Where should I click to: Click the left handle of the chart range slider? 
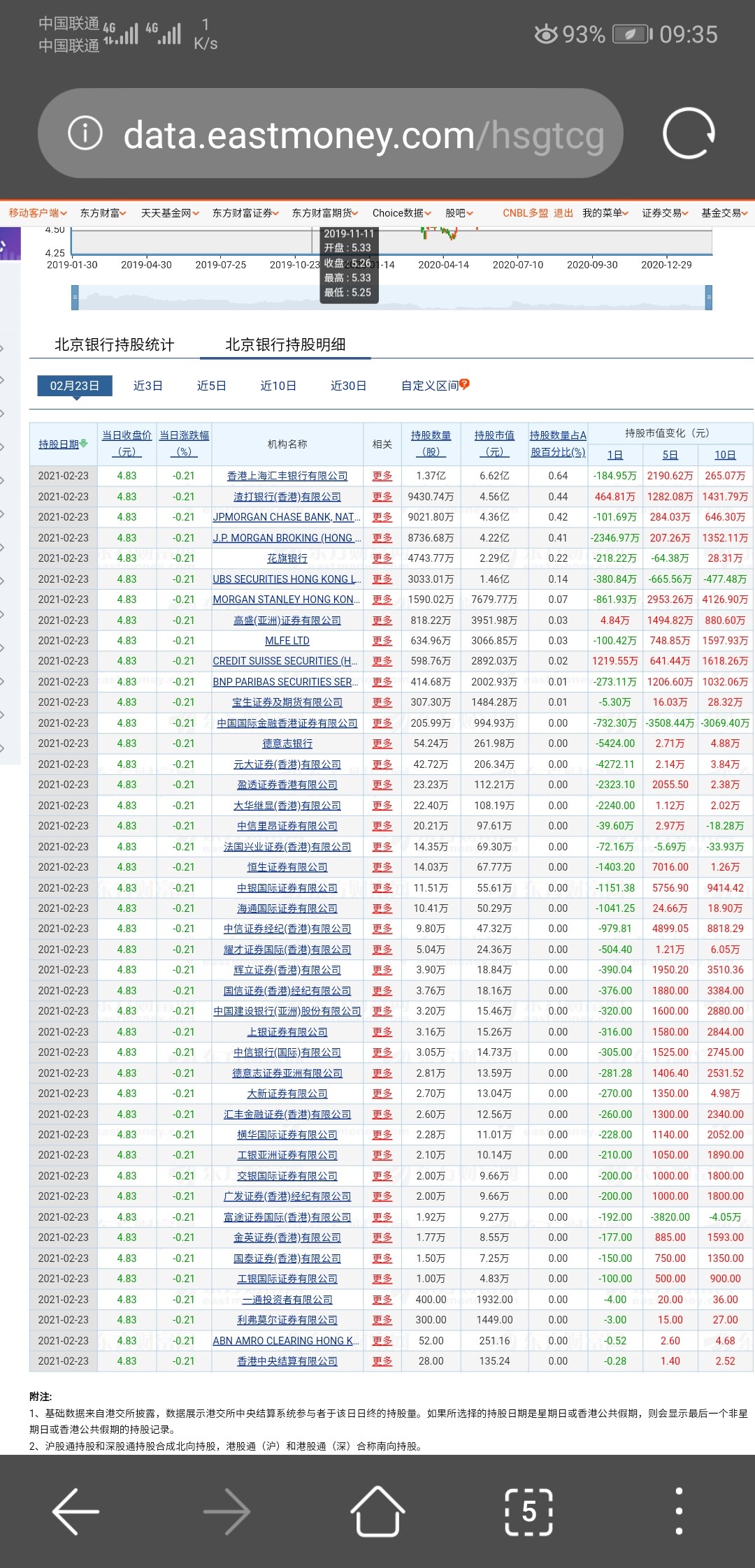(75, 297)
